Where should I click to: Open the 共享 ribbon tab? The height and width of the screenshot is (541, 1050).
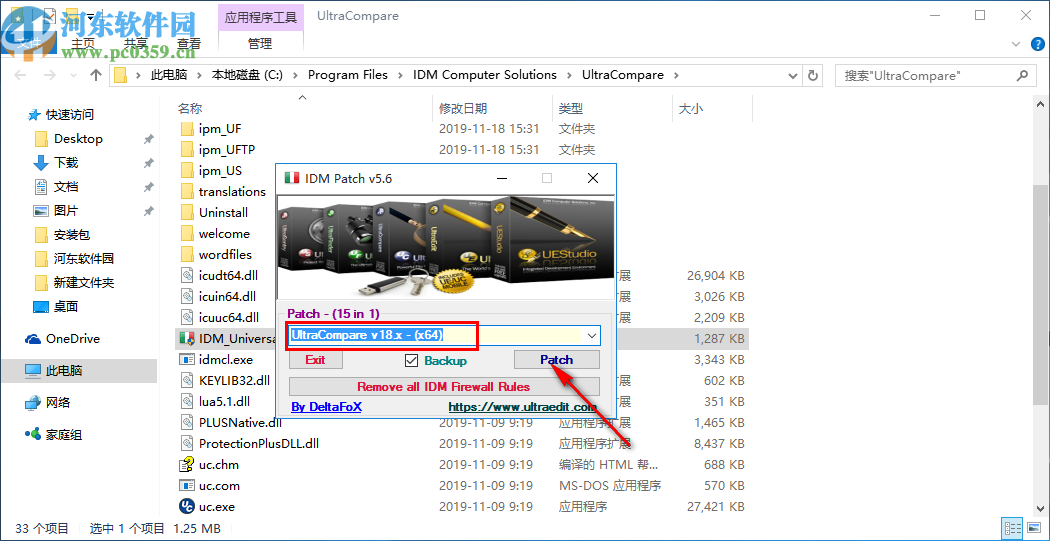(x=136, y=44)
